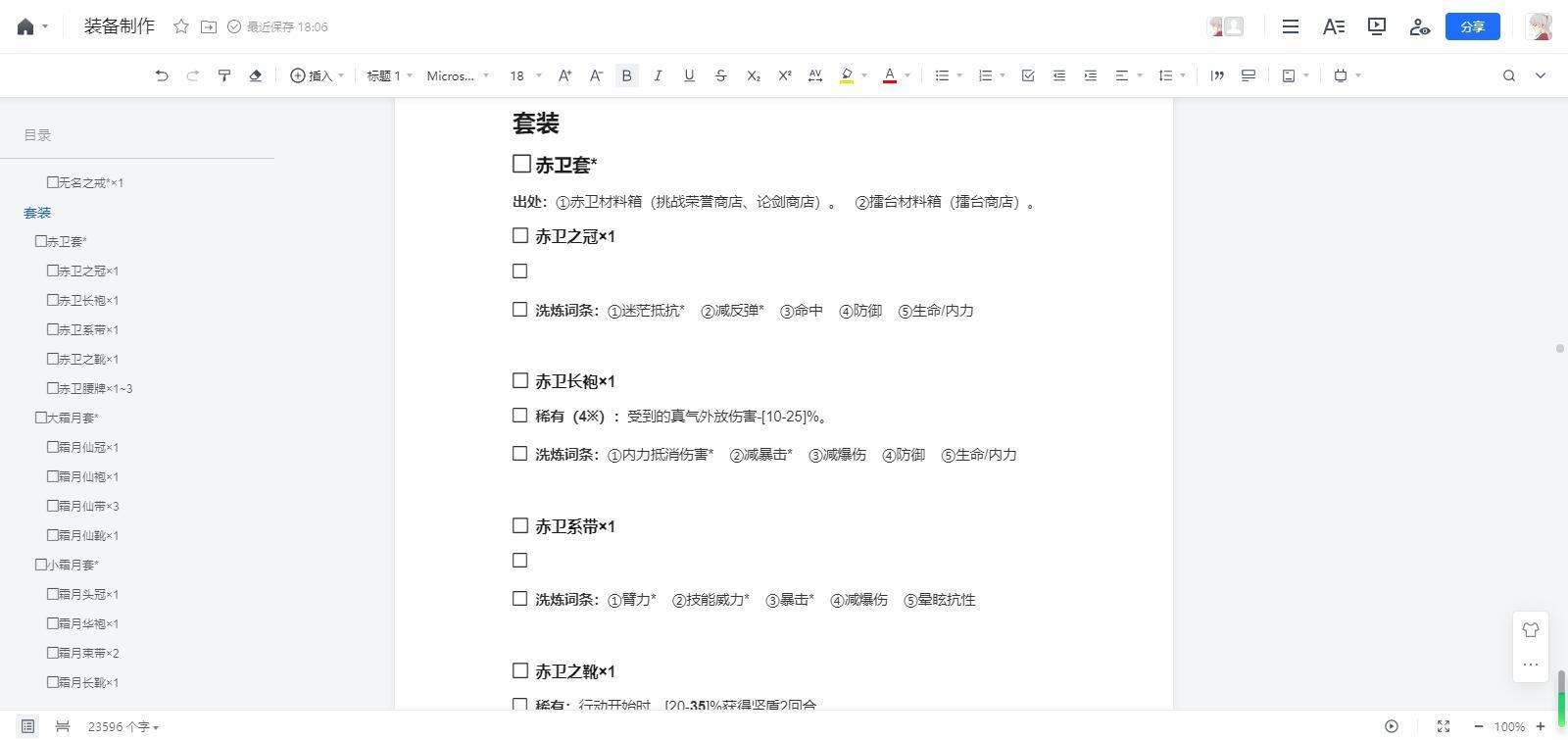The height and width of the screenshot is (740, 1568).
Task: Apply subscript formatting
Action: 753,75
